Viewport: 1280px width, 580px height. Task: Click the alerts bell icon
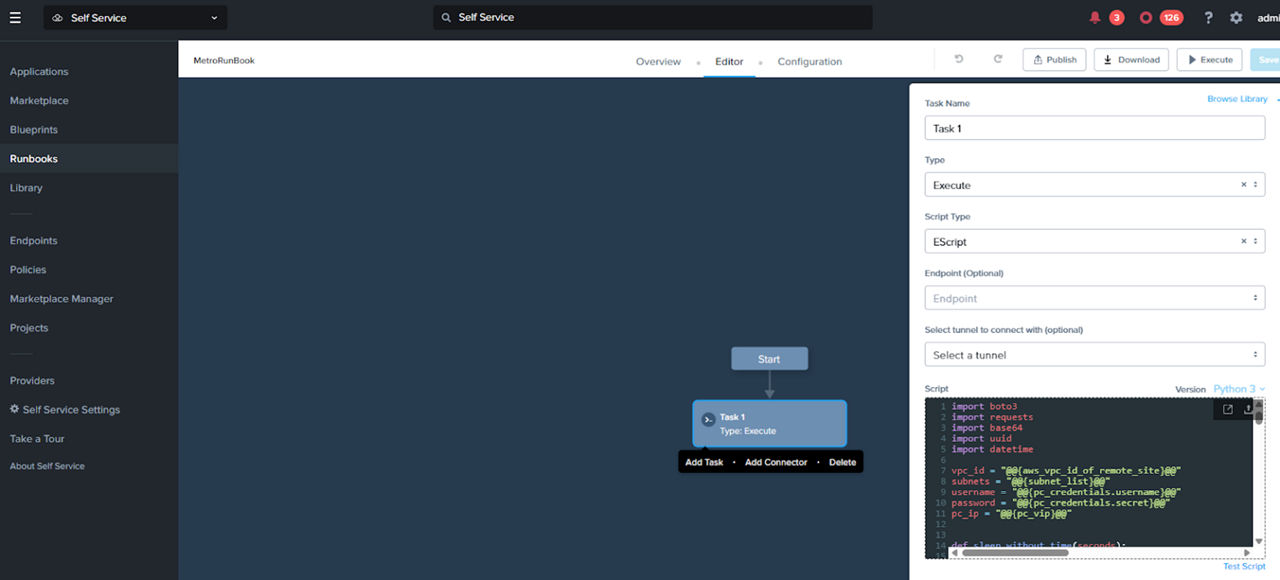point(1095,18)
